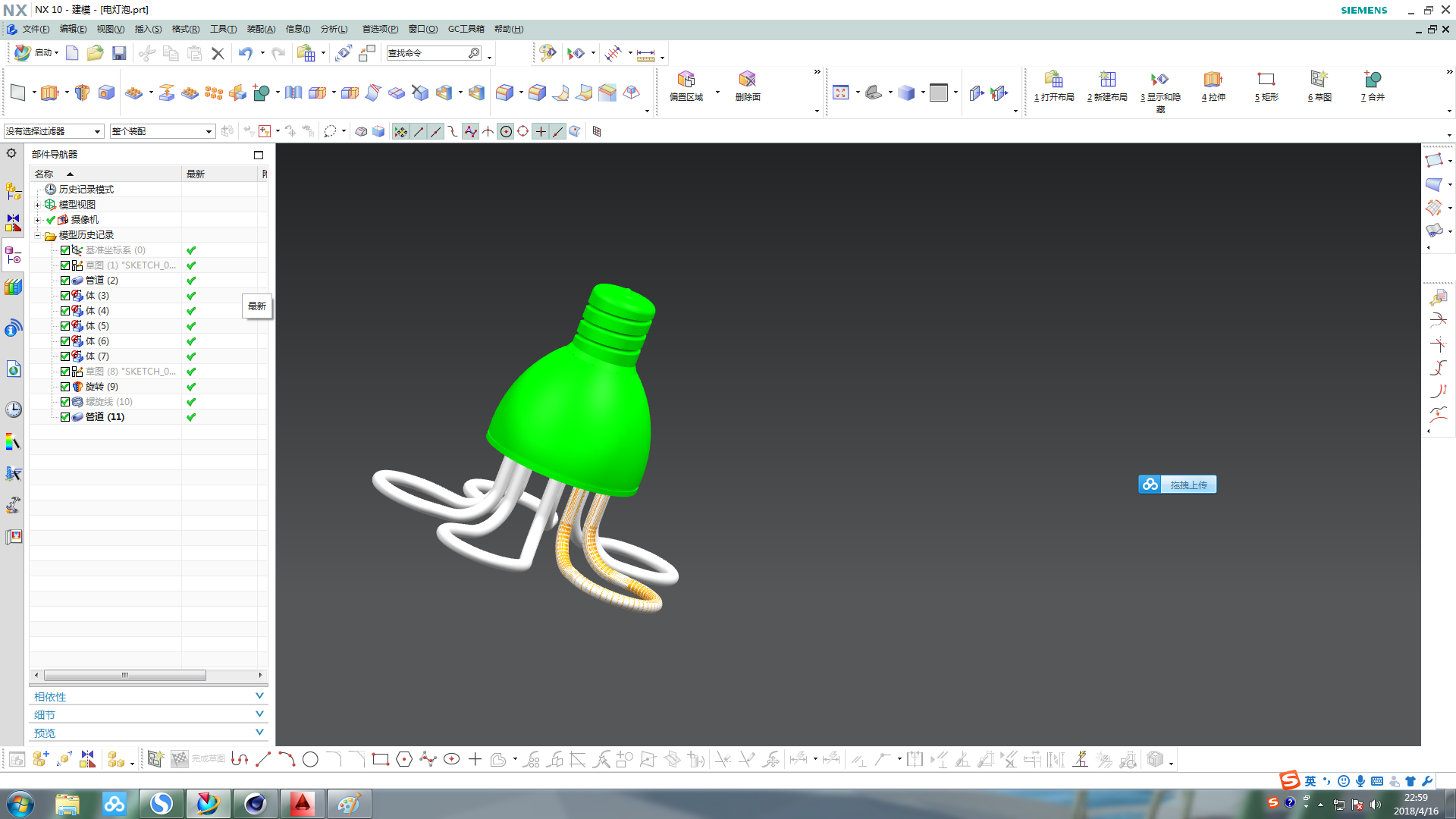1456x819 pixels.
Task: Click the navigator horizontal scrollbar thumb
Action: coord(125,675)
